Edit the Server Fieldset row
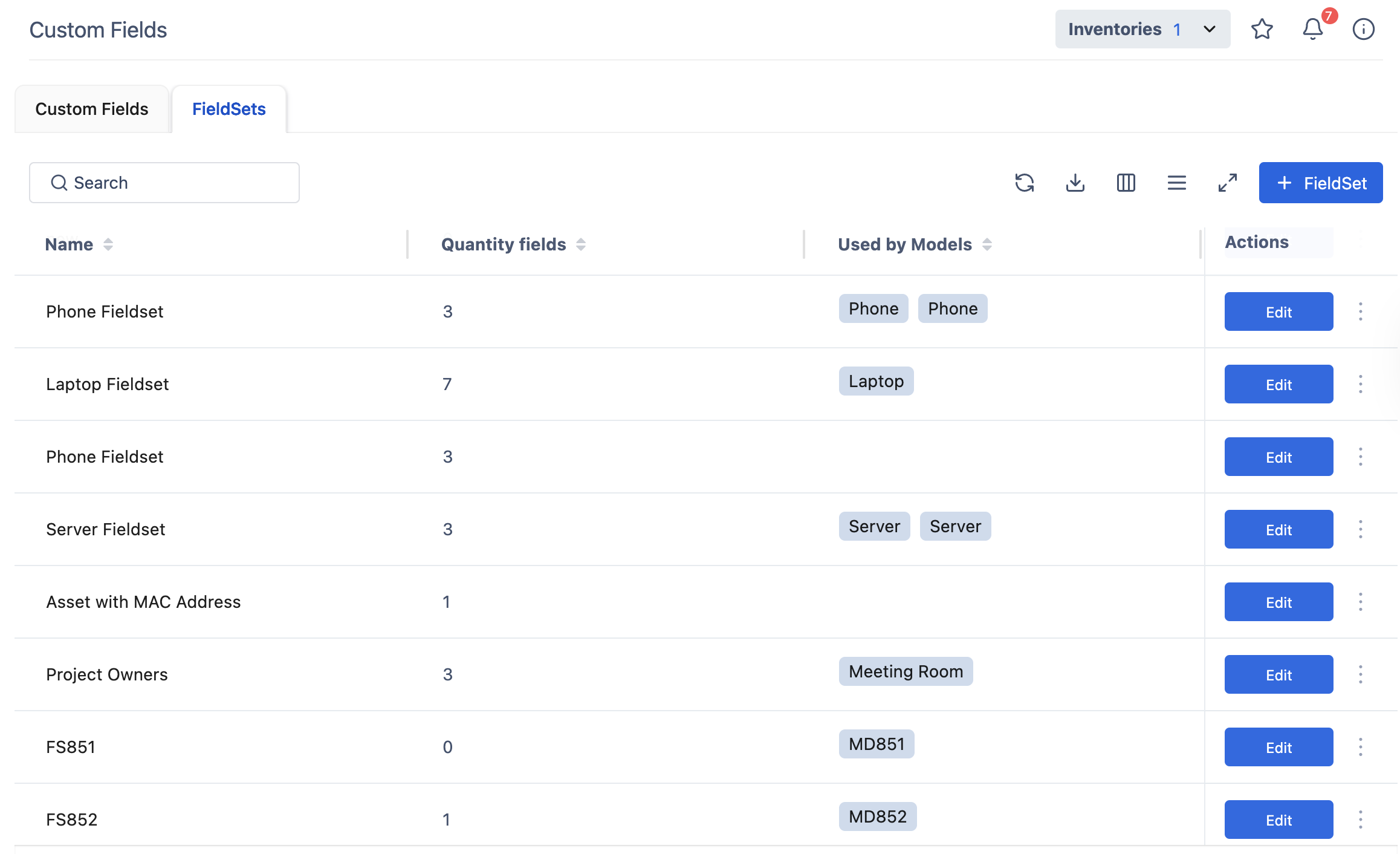Image resolution: width=1400 pixels, height=854 pixels. point(1278,529)
